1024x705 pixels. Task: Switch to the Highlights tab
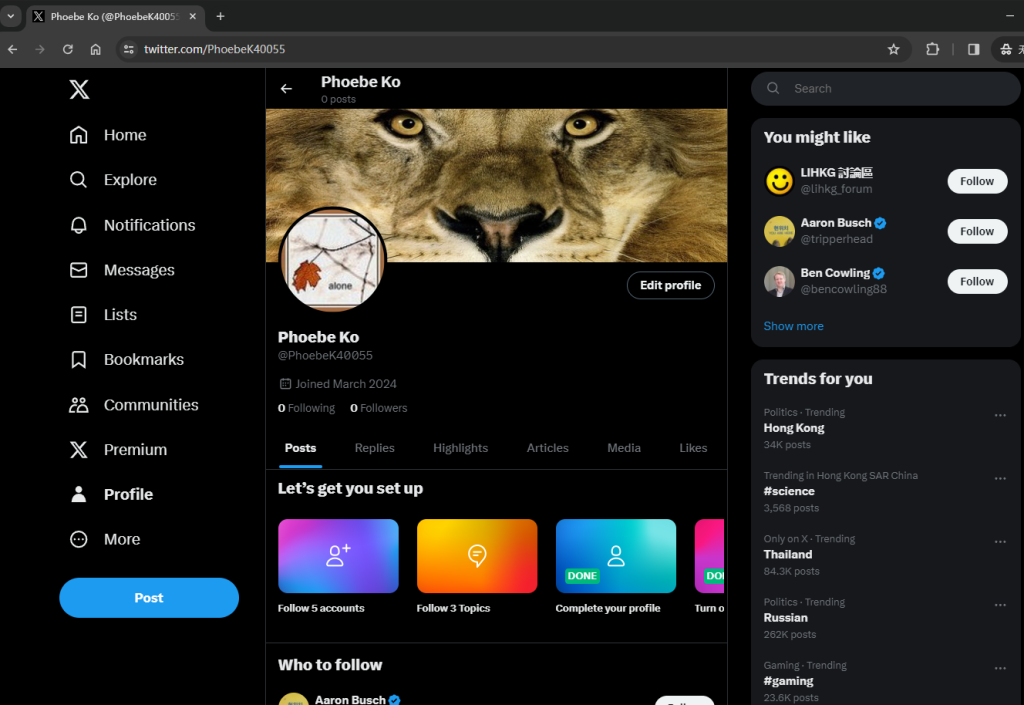click(460, 448)
